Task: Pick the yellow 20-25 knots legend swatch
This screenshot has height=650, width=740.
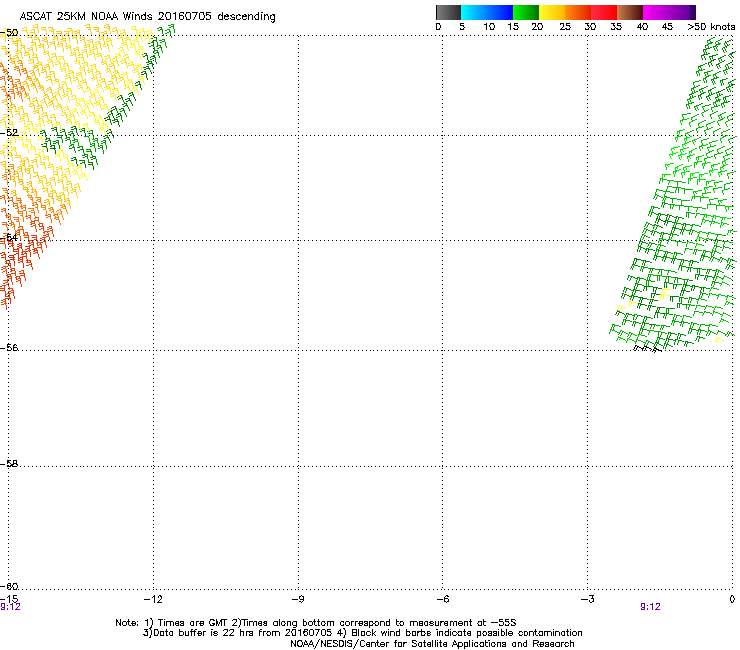Action: 552,12
